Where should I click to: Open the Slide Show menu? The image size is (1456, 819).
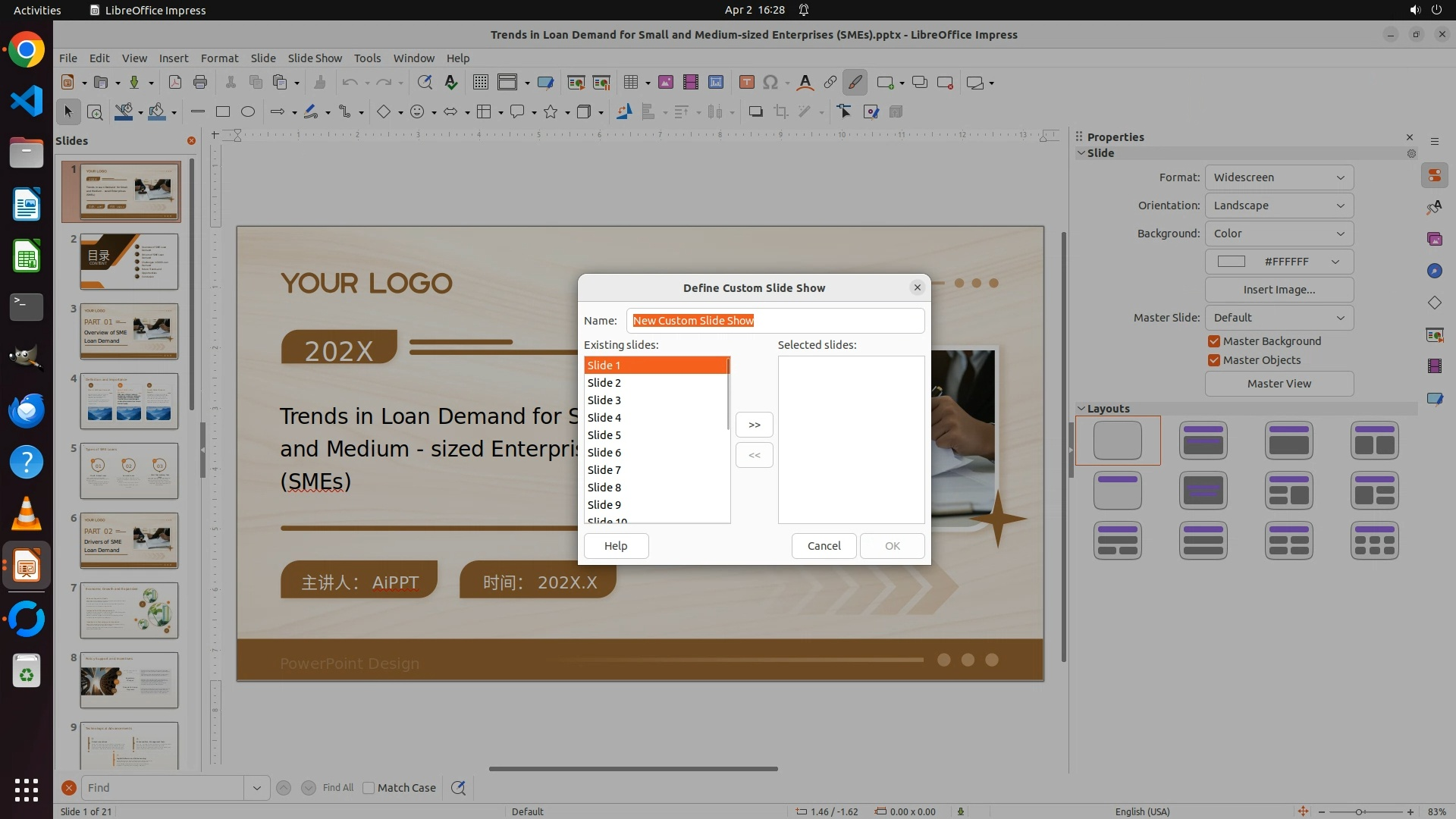315,58
